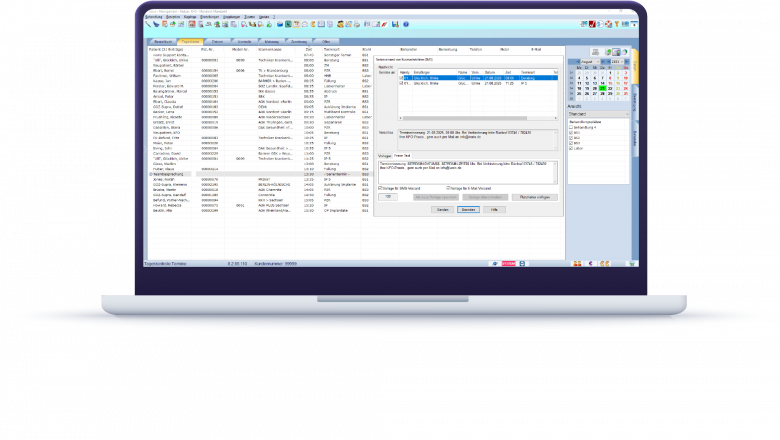
Task: Click the blue help question mark icon
Action: coord(404,23)
